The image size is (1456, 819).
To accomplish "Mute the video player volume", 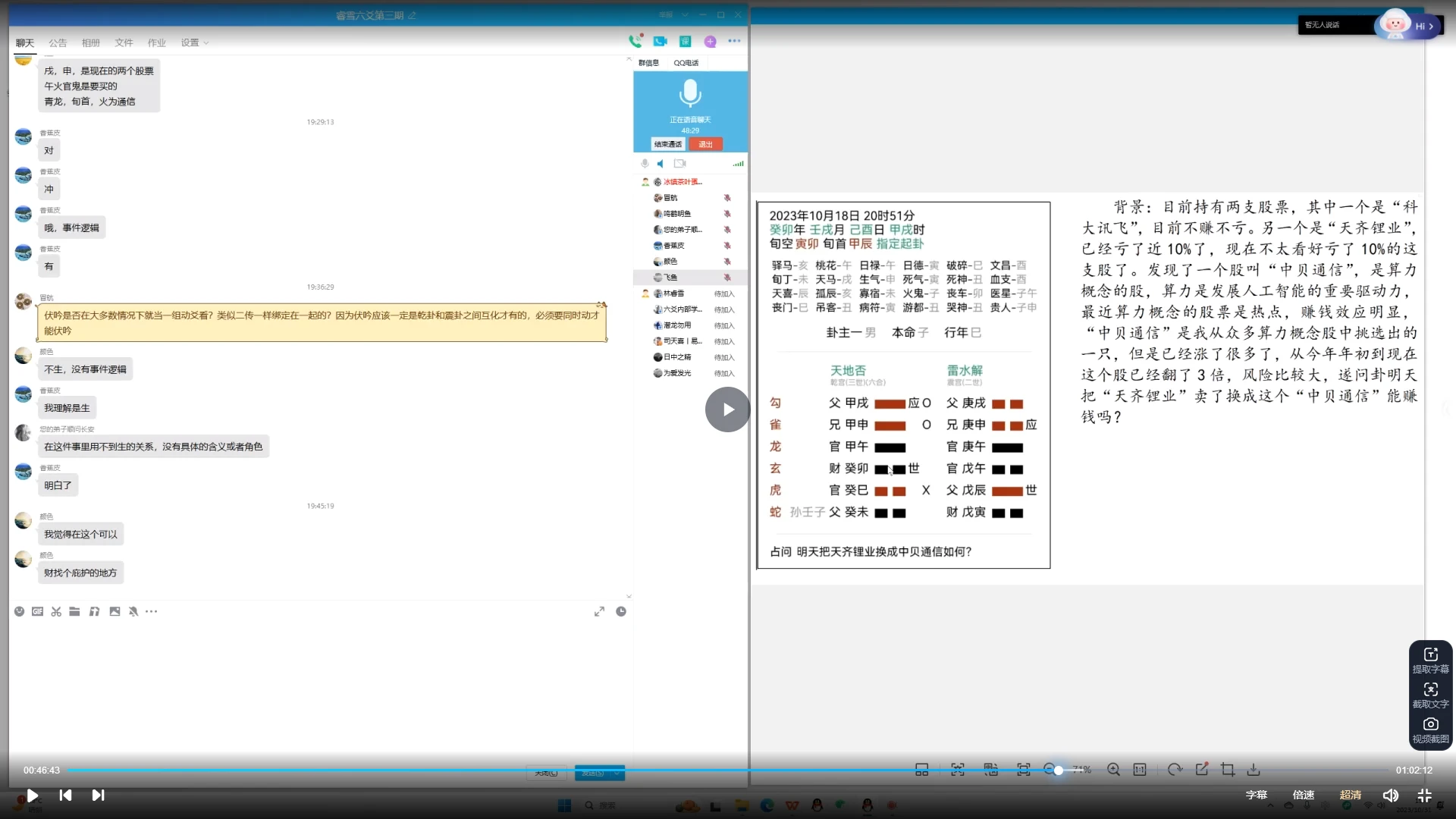I will pos(1390,795).
